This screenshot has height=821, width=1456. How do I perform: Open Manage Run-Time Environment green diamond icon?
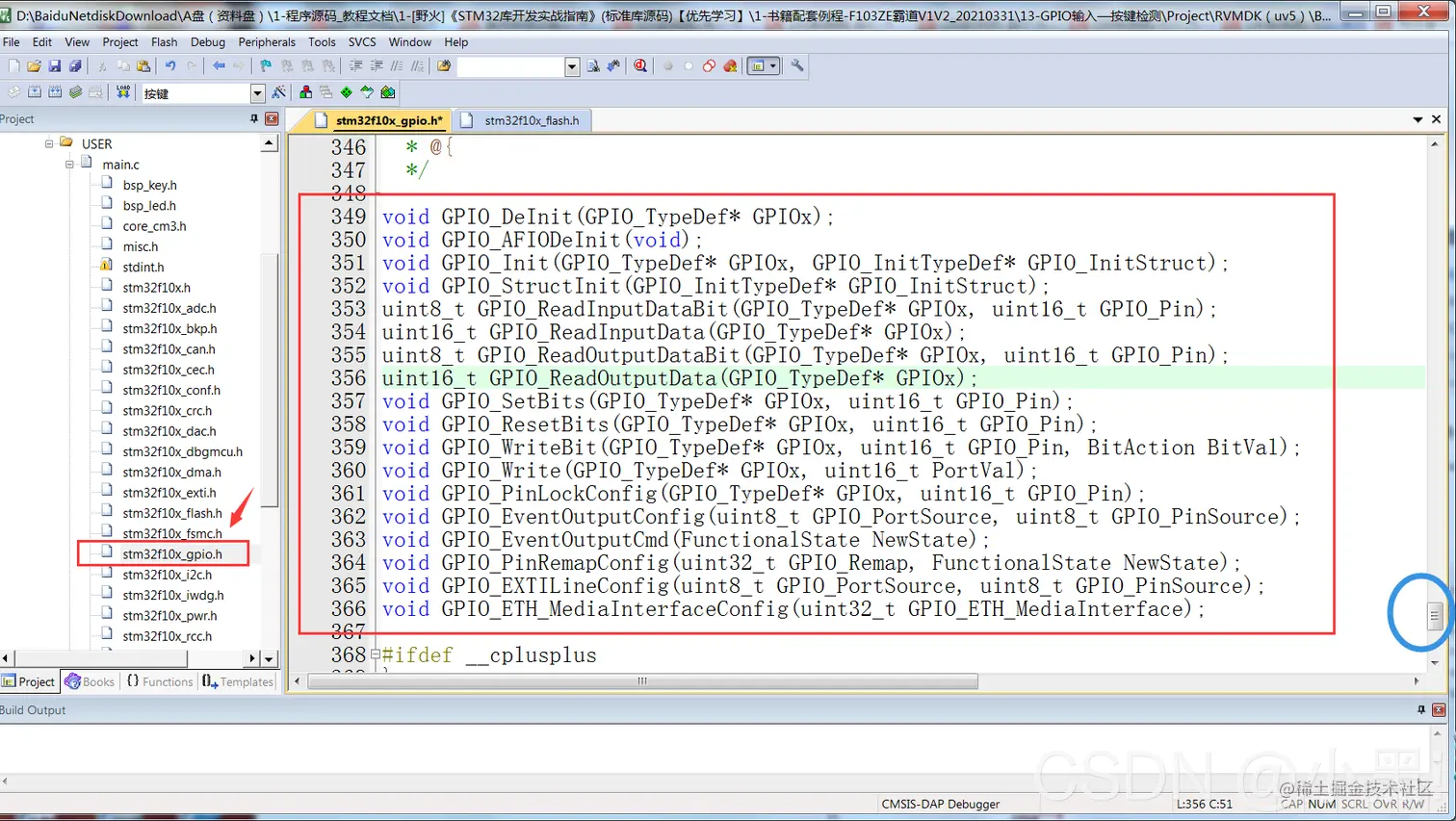[347, 92]
